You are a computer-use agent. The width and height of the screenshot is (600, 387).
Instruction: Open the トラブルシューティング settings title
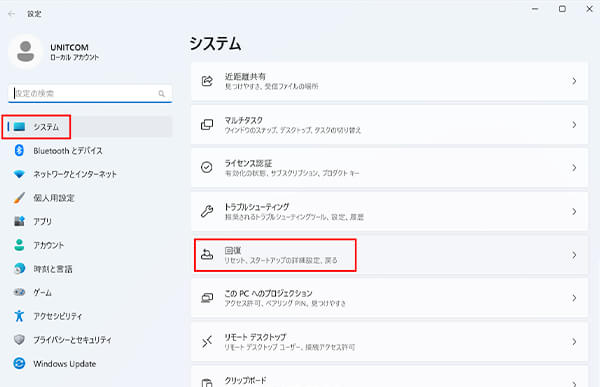(257, 207)
